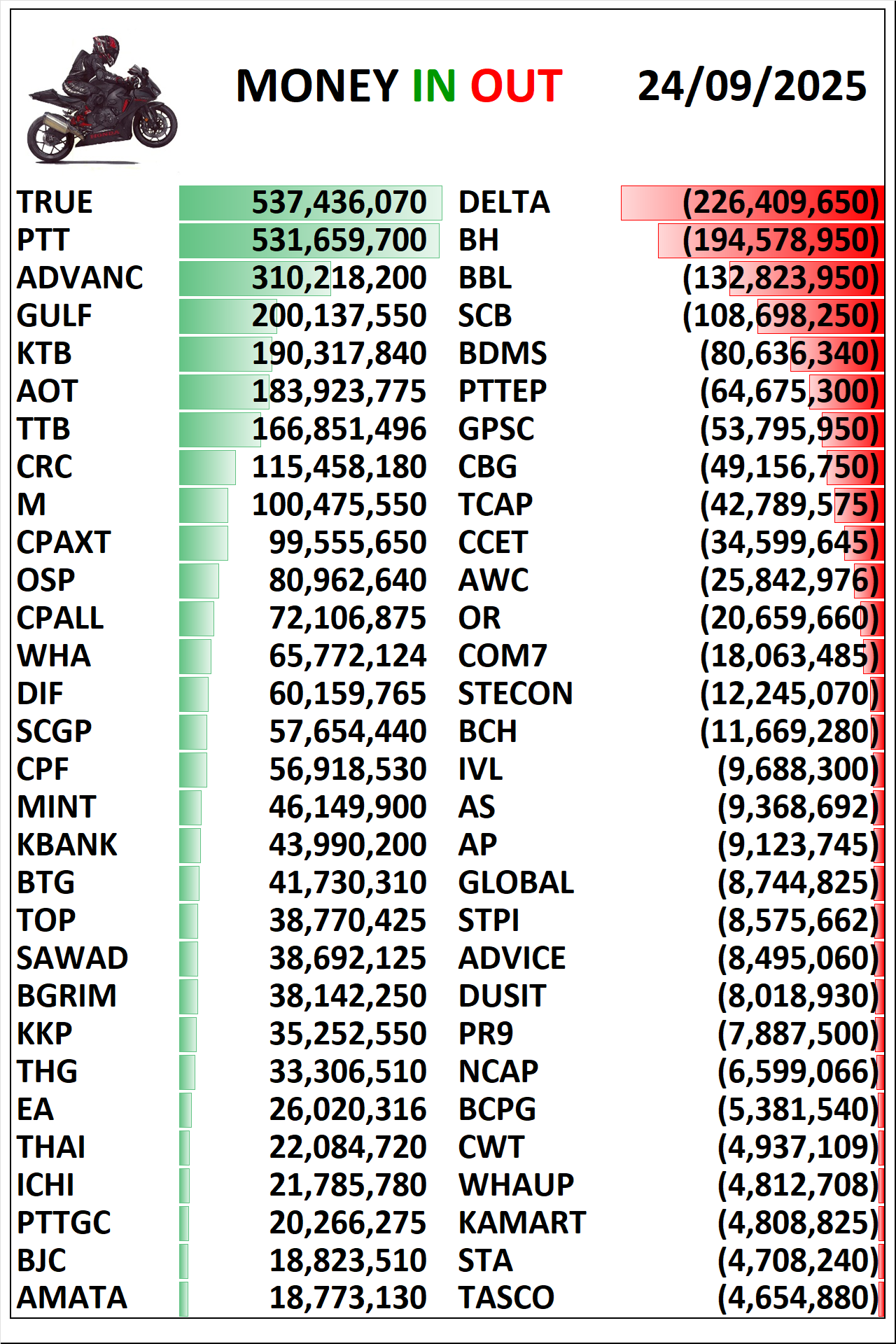Select the AMATA stock label
Viewport: 896px width, 1344px height.
click(72, 1298)
